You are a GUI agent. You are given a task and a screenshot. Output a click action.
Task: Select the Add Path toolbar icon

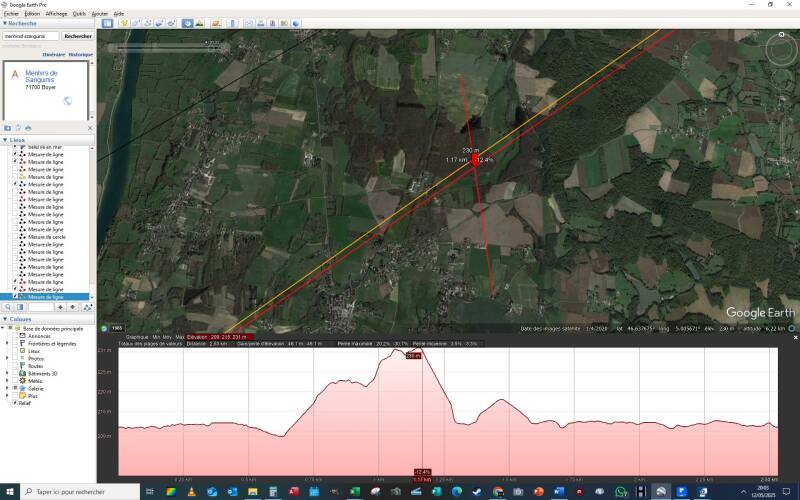[148, 23]
